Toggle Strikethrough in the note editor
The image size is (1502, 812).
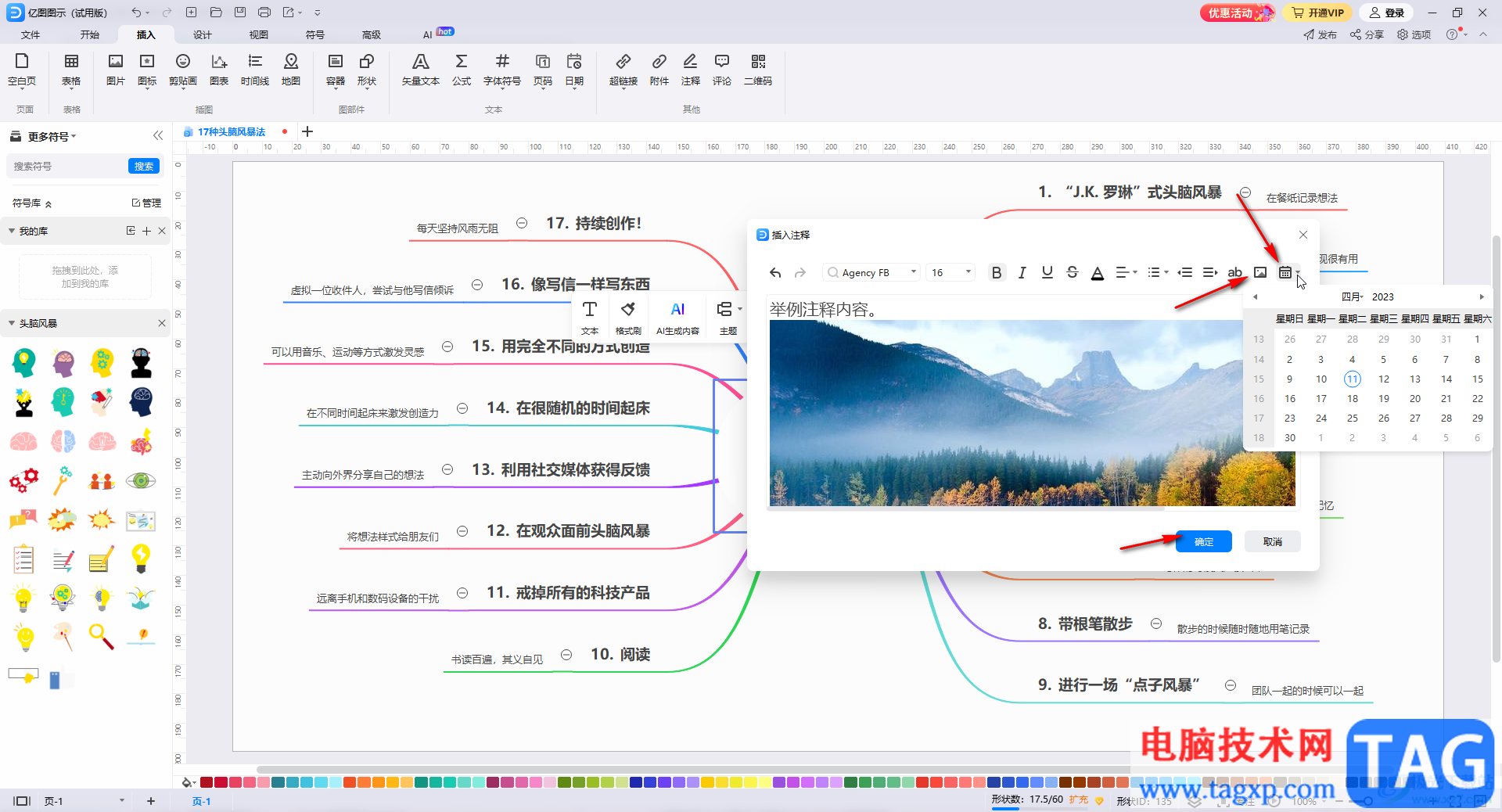[1073, 272]
